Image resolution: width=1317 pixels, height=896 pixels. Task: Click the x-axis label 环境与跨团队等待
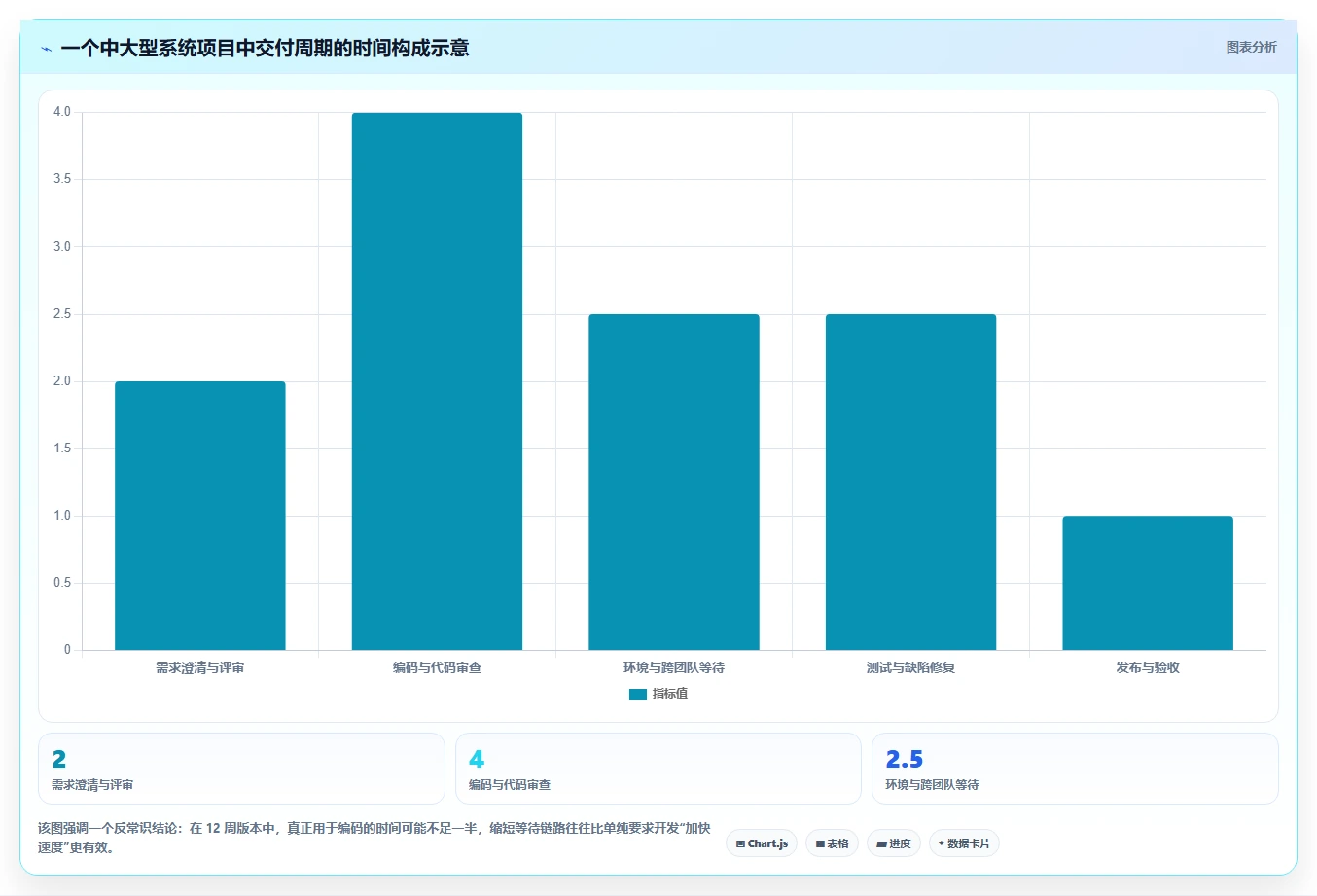click(674, 667)
